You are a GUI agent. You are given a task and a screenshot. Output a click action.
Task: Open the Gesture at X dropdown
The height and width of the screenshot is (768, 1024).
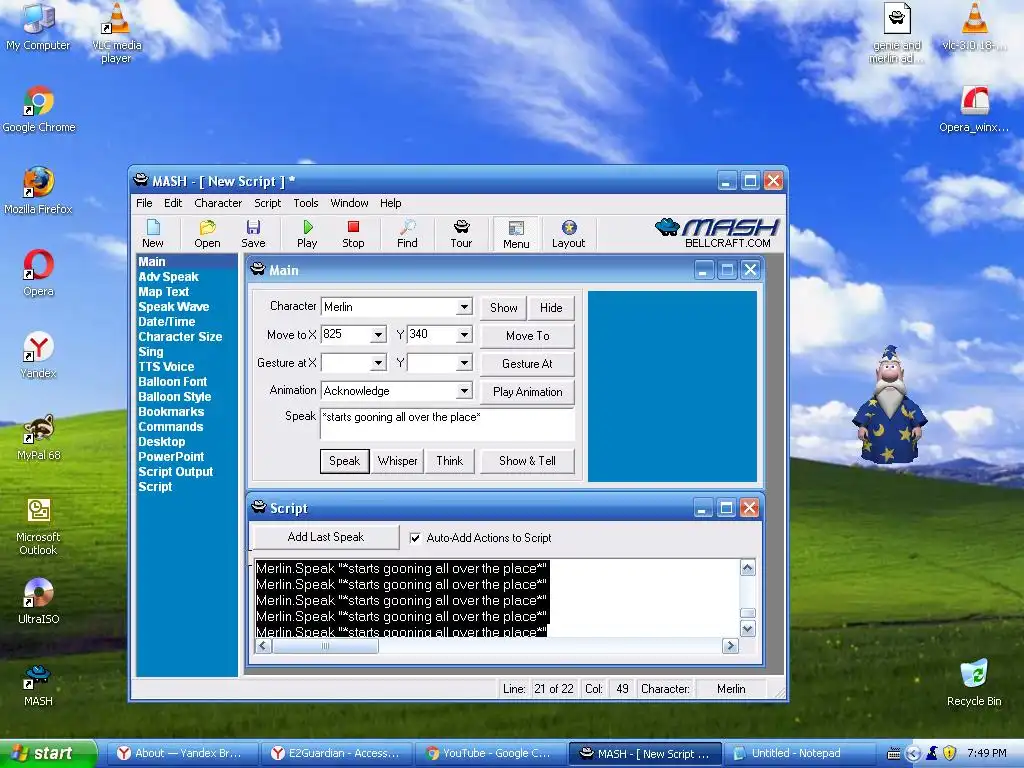point(378,363)
